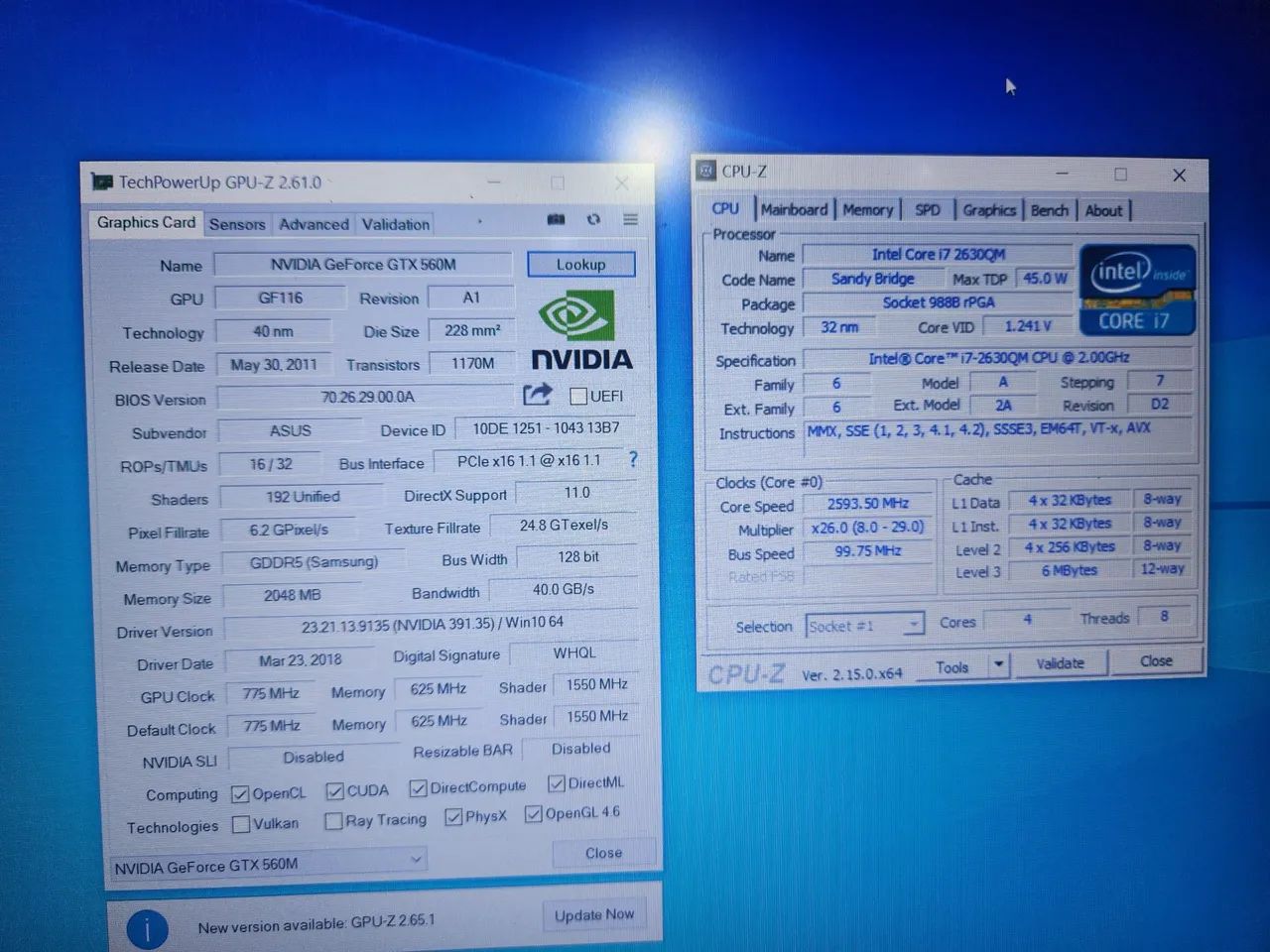The width and height of the screenshot is (1270, 952).
Task: Click the Code Name value Sandy Bridge
Action: point(872,279)
